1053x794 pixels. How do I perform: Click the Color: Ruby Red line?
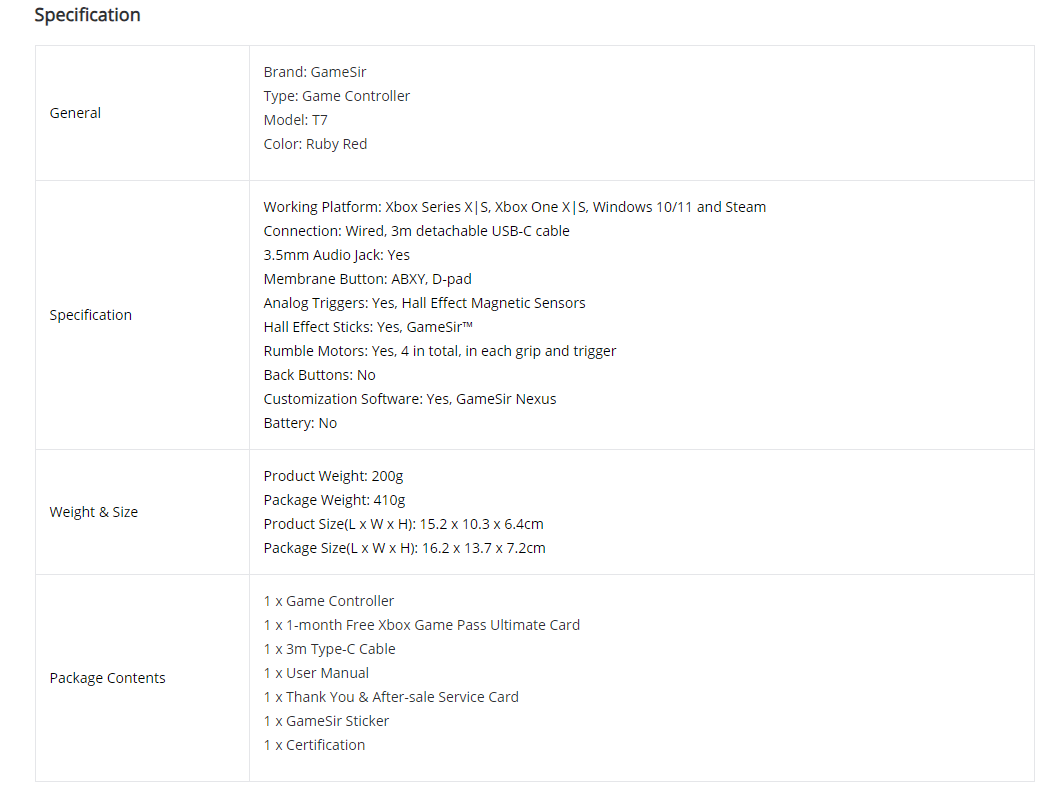[315, 144]
